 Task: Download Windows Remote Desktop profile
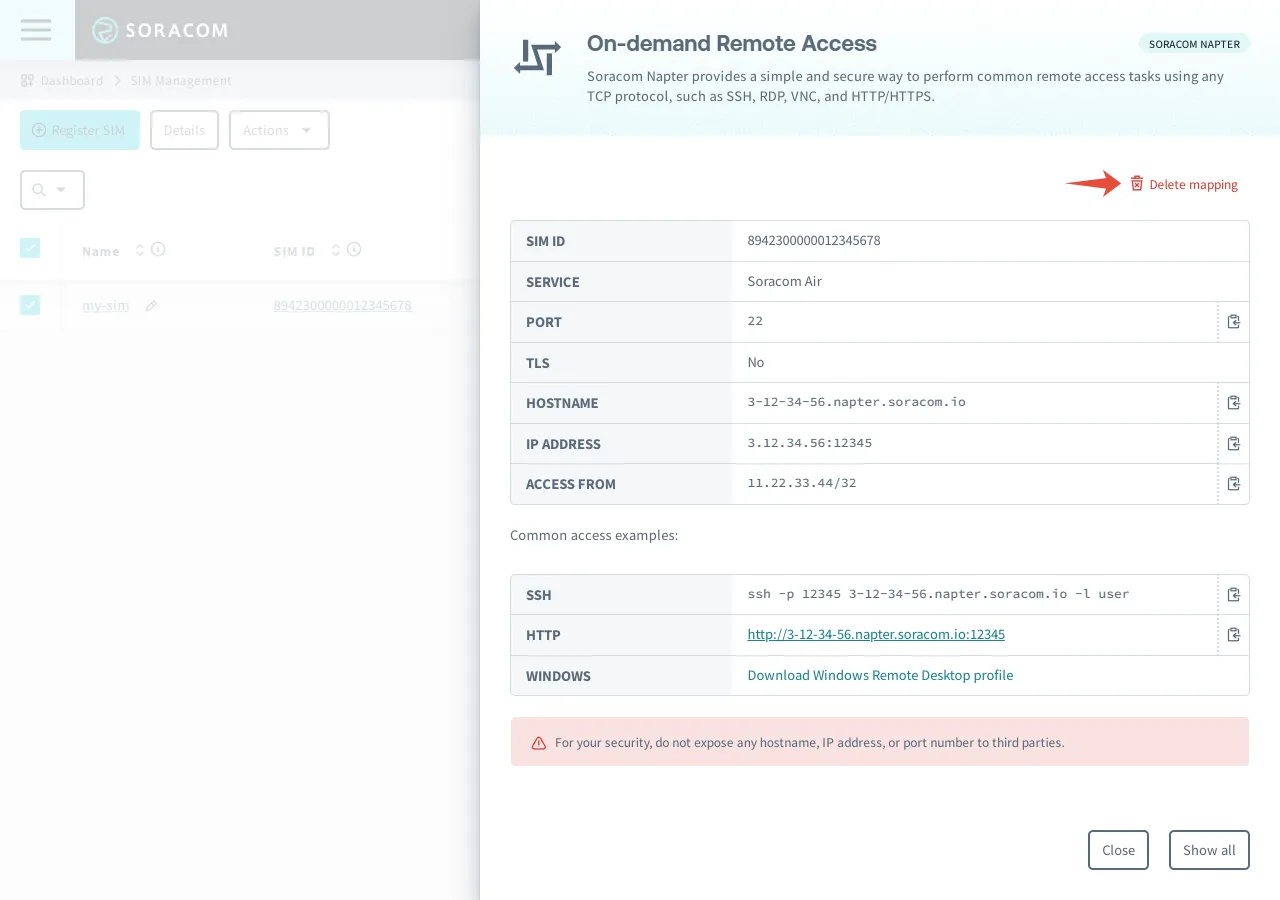pyautogui.click(x=880, y=675)
